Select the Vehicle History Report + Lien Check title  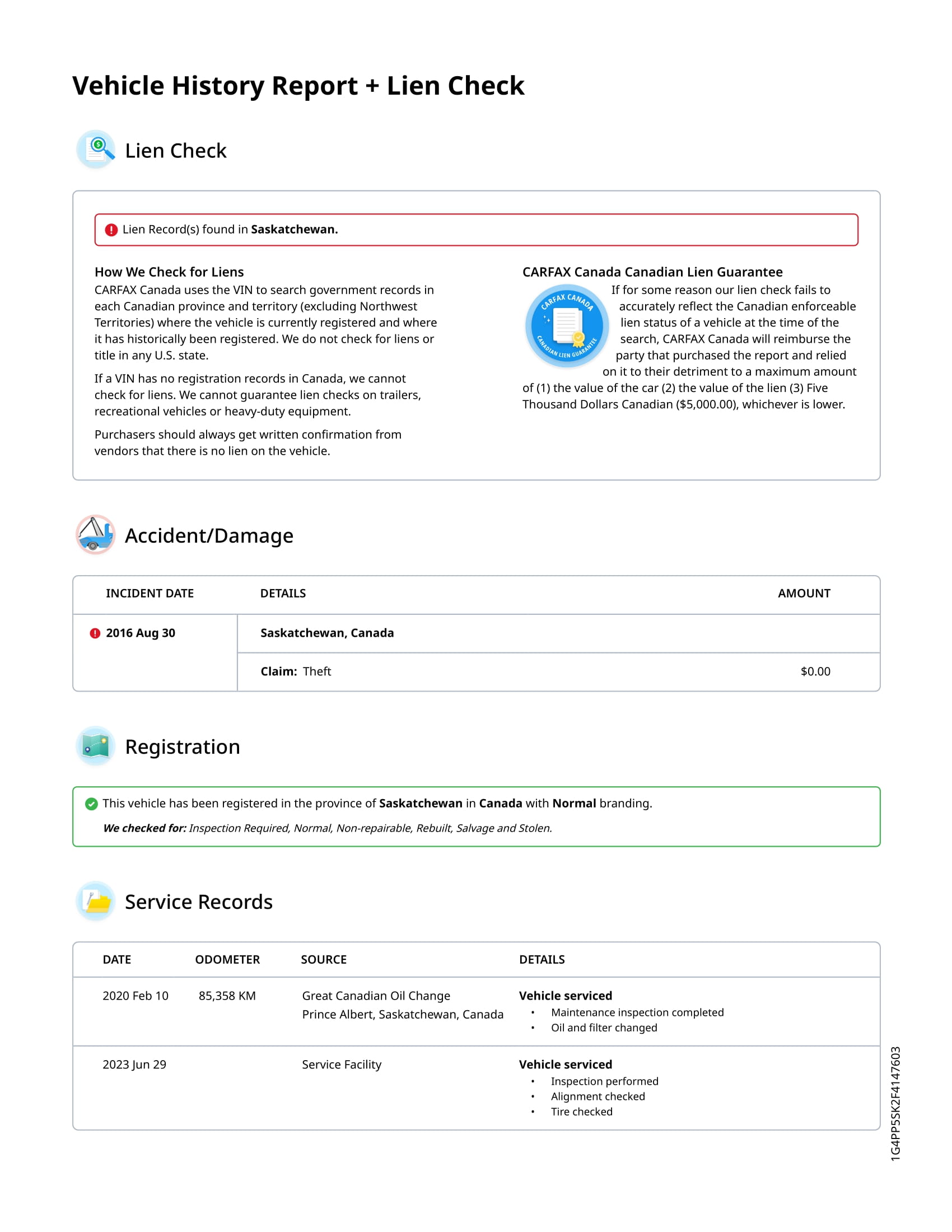click(298, 86)
